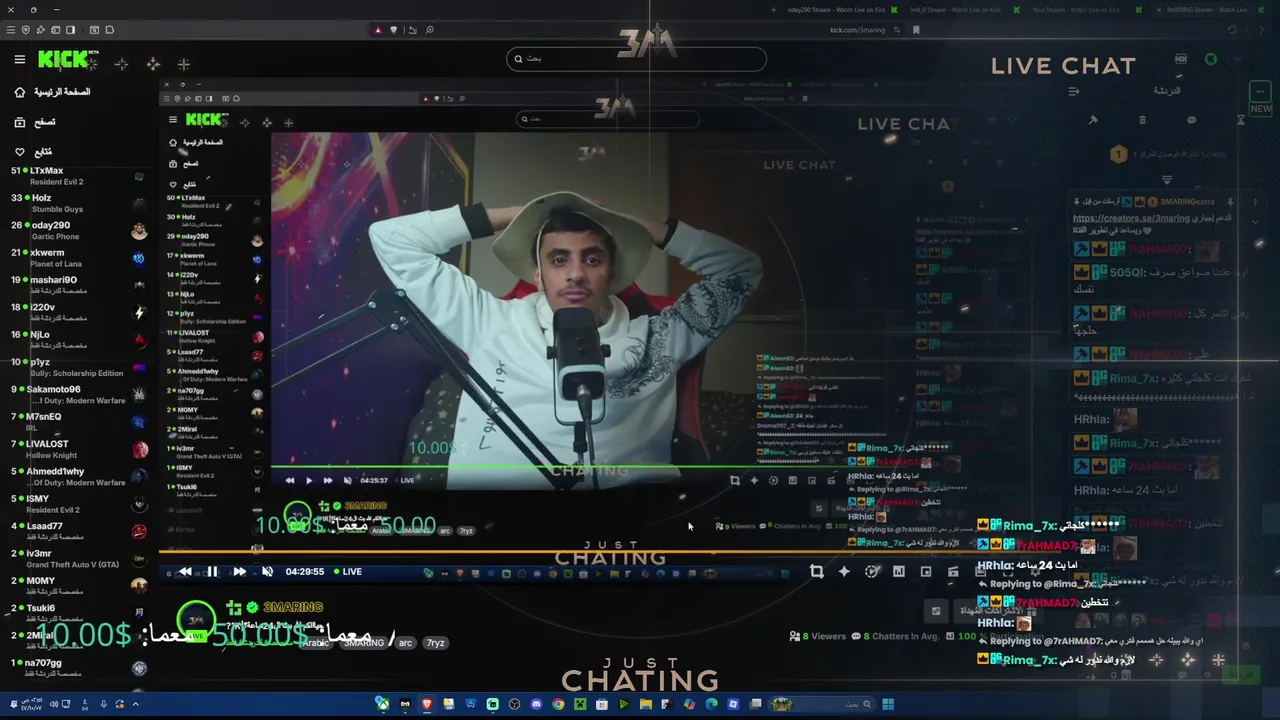Collapse the chat panel with the arrow-lines icon
This screenshot has height=720, width=1280.
coord(1073,91)
